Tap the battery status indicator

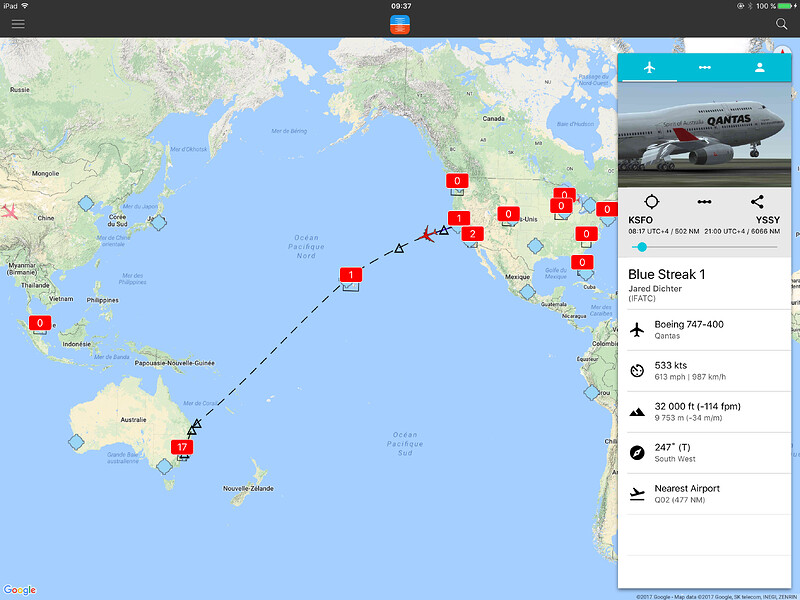click(786, 6)
